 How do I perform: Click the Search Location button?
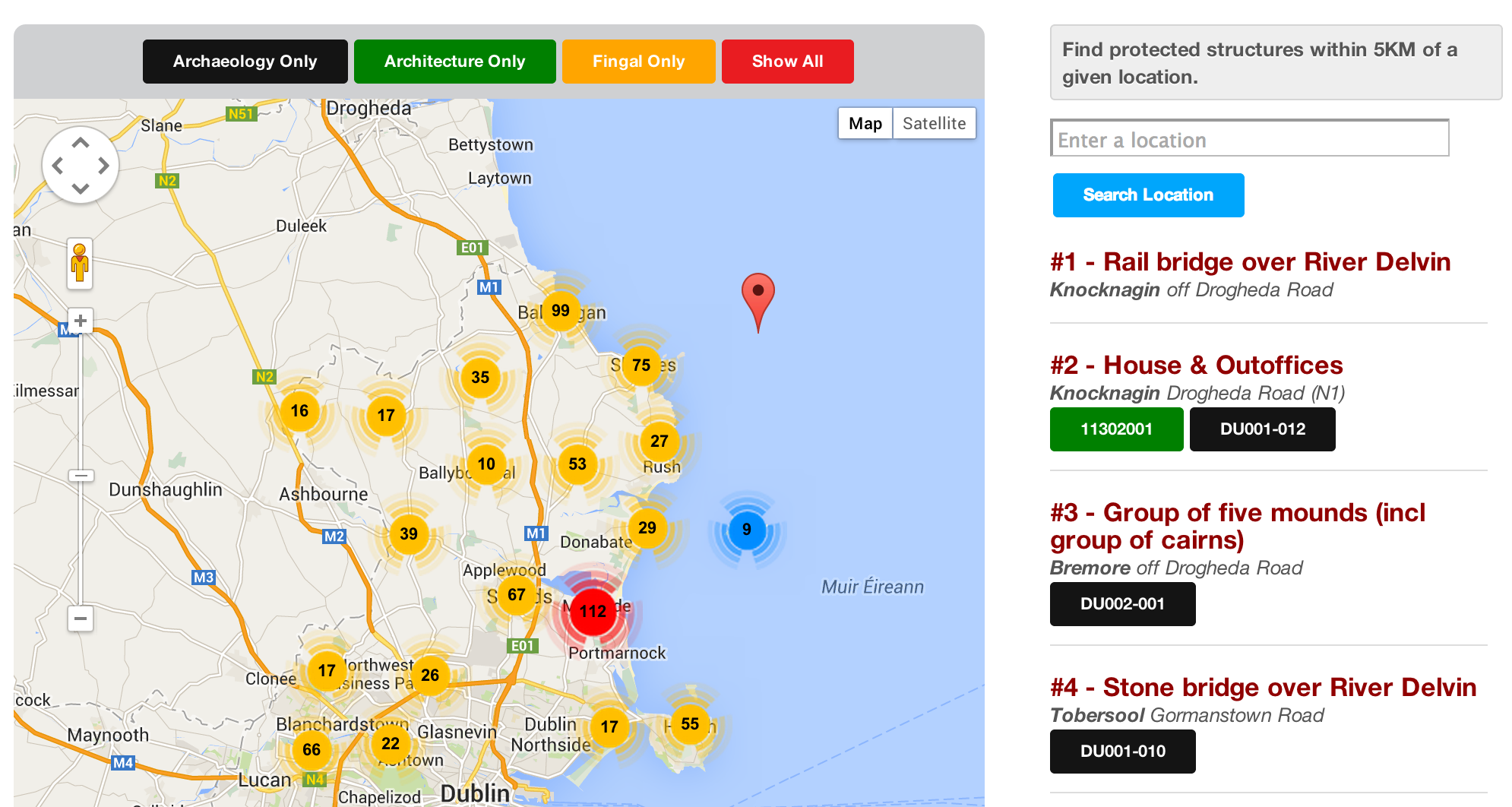[1148, 195]
